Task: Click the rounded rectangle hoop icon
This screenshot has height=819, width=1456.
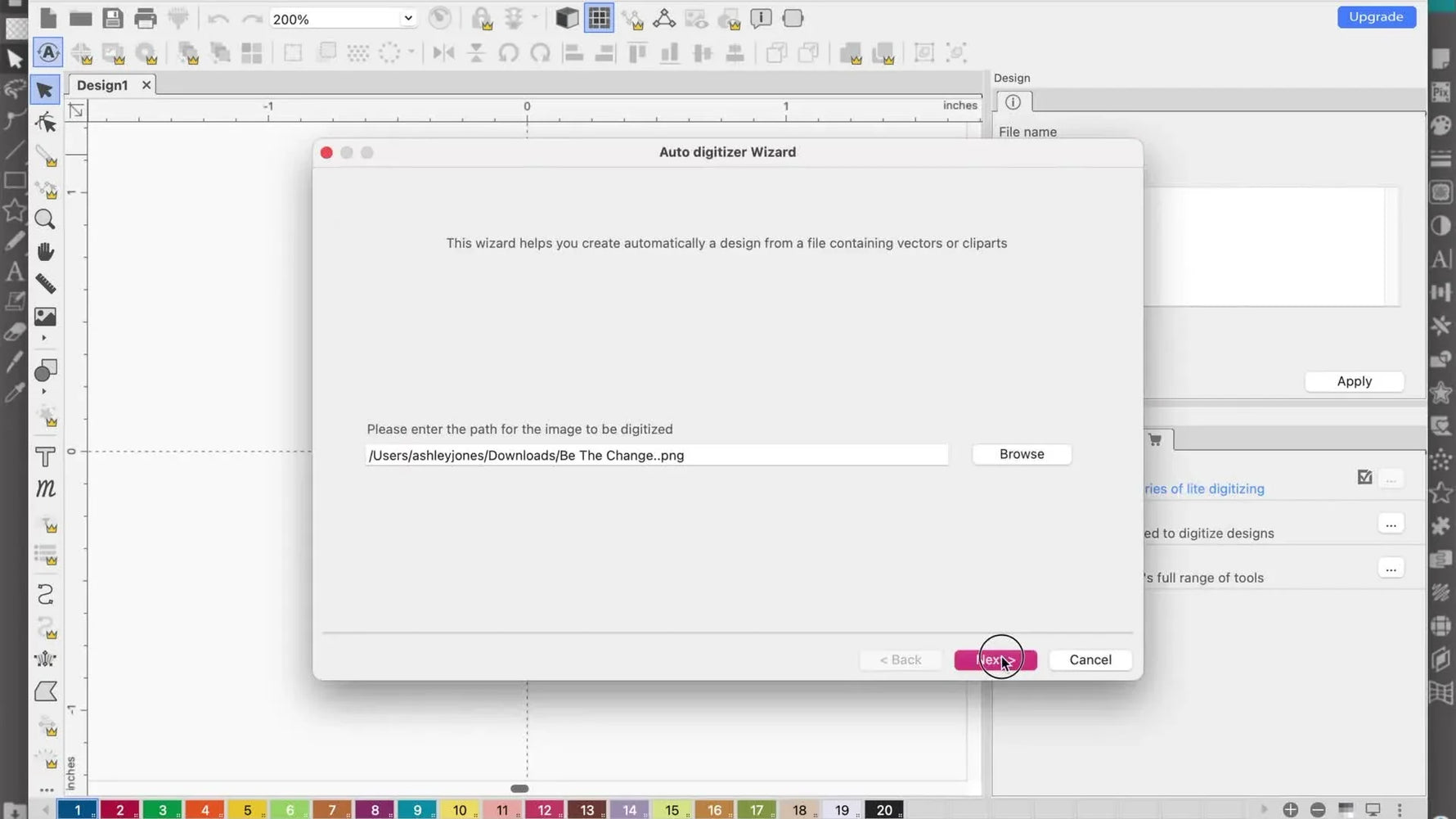Action: (x=793, y=18)
